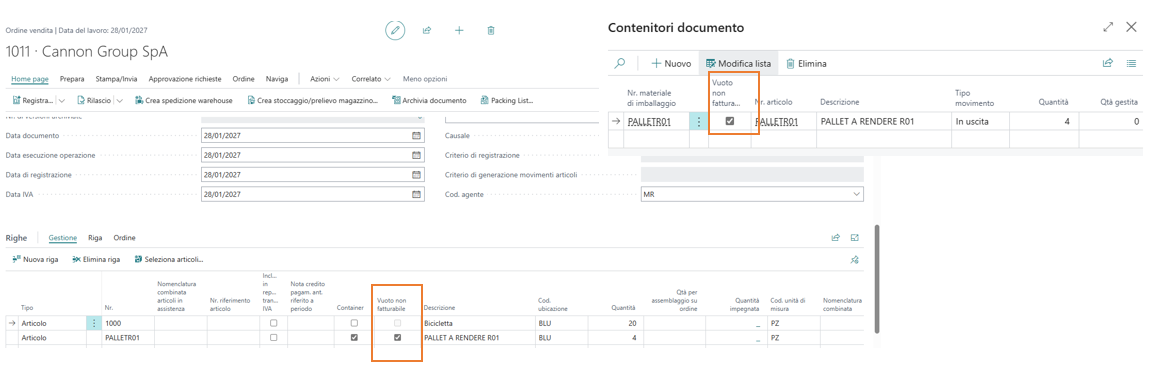Open the Ordine tab in the main ribbon
Image resolution: width=1149 pixels, height=370 pixels.
[x=243, y=79]
